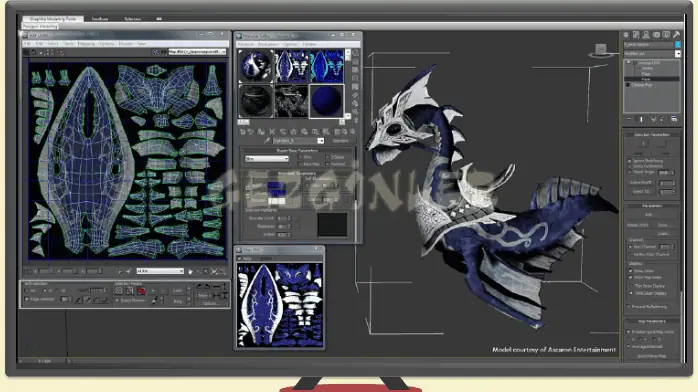
Task: Click Show Map in Viewport in the Material Editor
Action: point(326,132)
